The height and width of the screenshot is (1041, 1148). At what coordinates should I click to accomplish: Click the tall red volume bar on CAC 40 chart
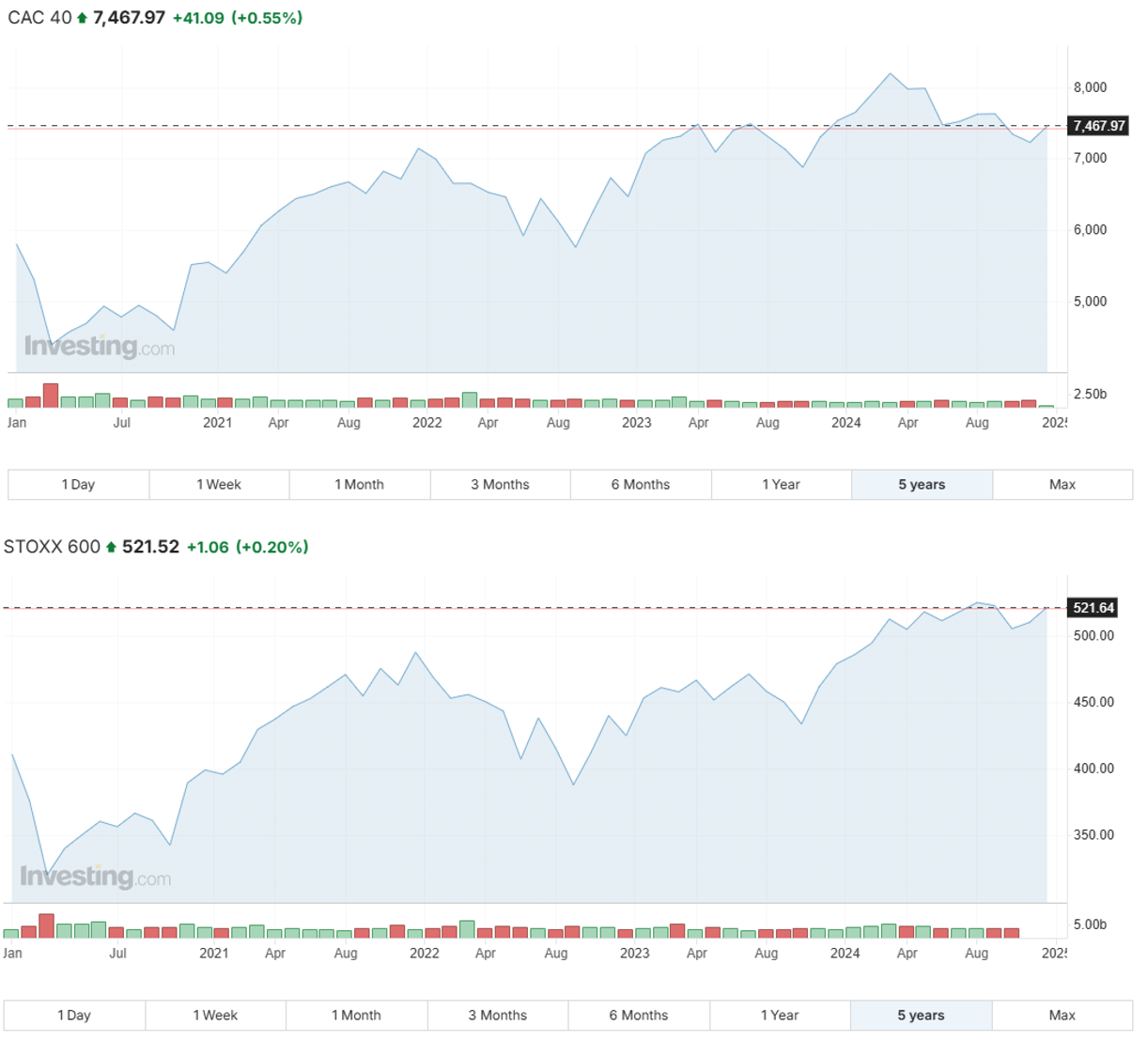(51, 396)
